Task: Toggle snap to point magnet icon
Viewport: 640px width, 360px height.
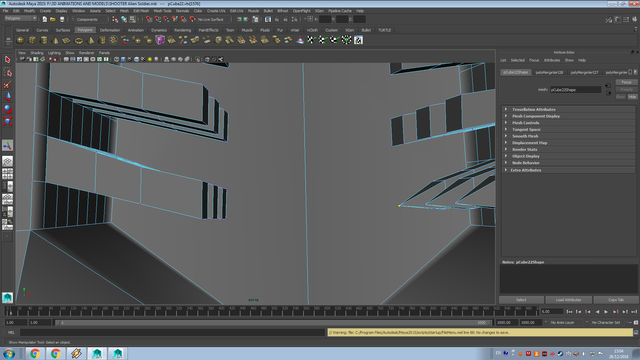Action: coord(166,19)
